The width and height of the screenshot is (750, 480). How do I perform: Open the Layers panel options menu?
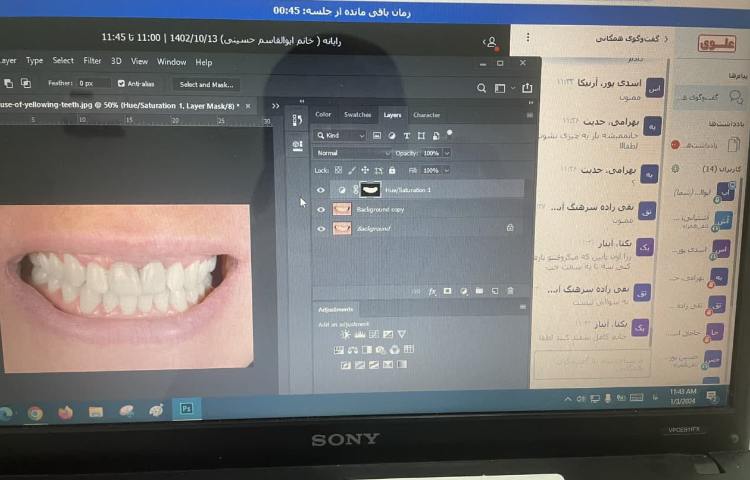click(529, 115)
